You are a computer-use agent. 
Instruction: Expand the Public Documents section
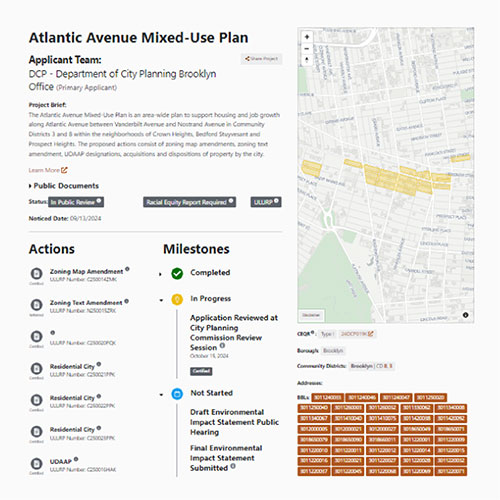click(x=64, y=186)
